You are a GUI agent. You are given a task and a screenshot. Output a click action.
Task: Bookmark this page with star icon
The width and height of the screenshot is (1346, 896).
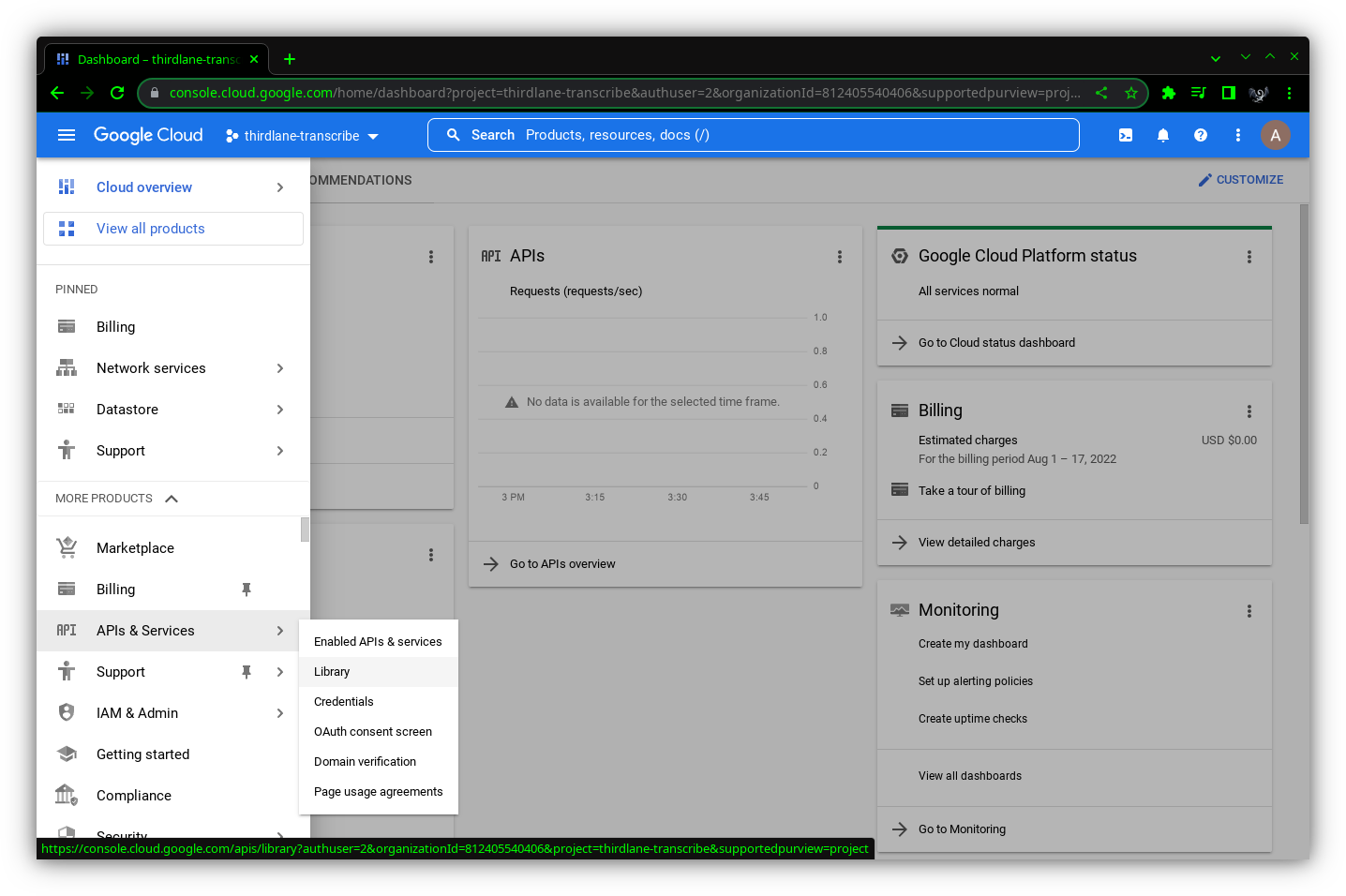1131,93
